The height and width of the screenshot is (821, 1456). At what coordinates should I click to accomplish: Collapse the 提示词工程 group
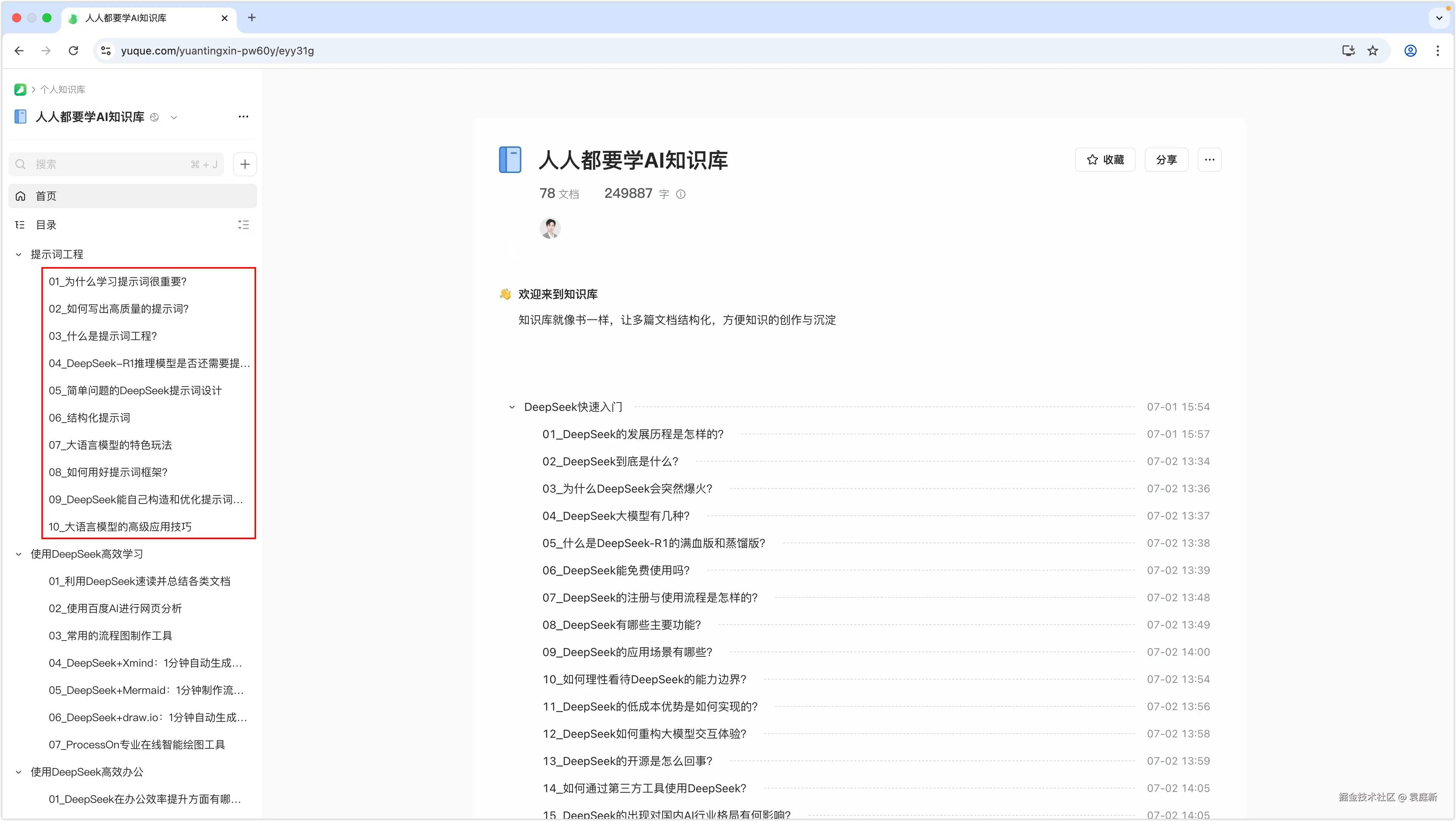coord(19,255)
